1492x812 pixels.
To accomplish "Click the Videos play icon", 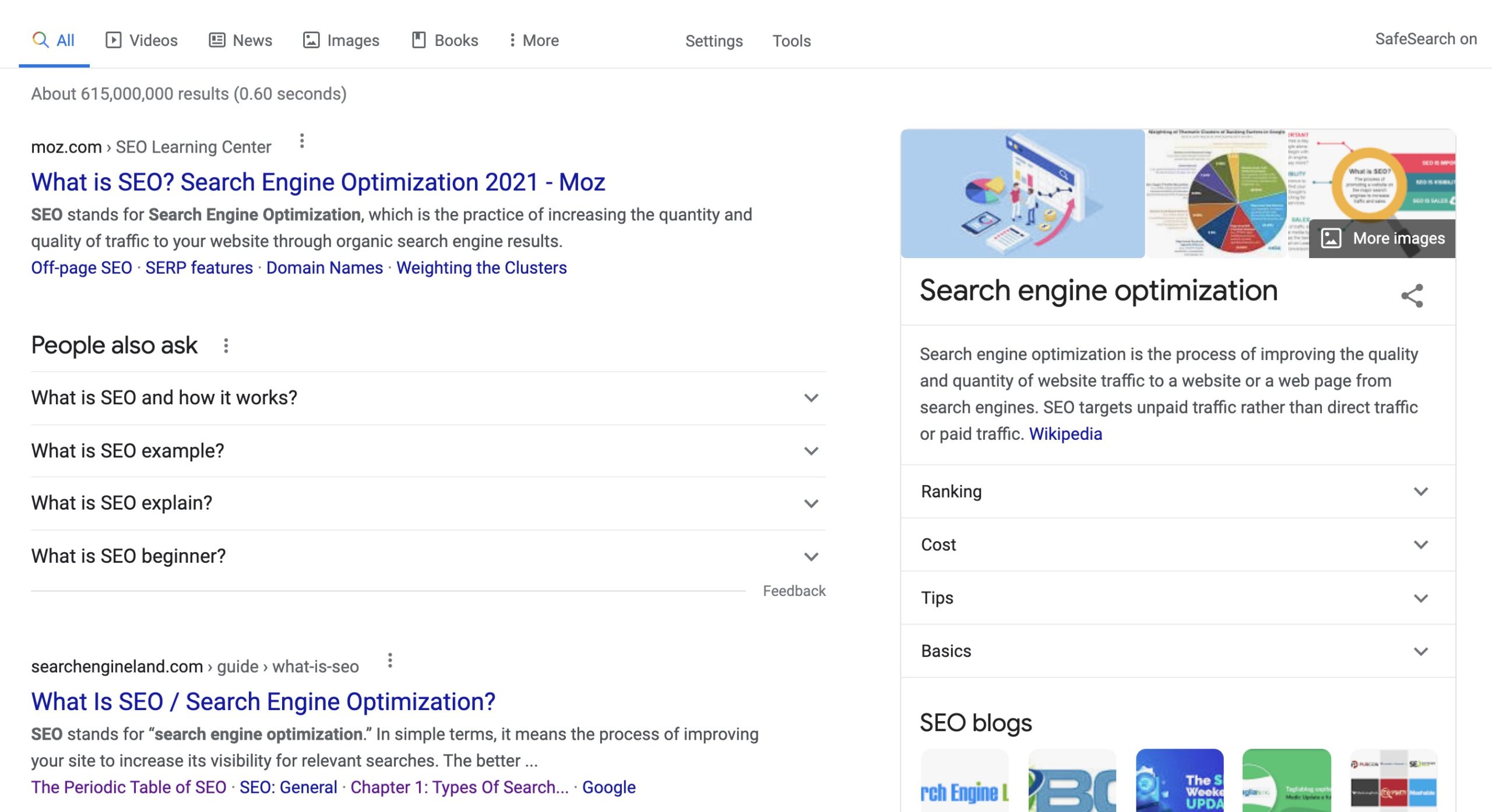I will 113,40.
